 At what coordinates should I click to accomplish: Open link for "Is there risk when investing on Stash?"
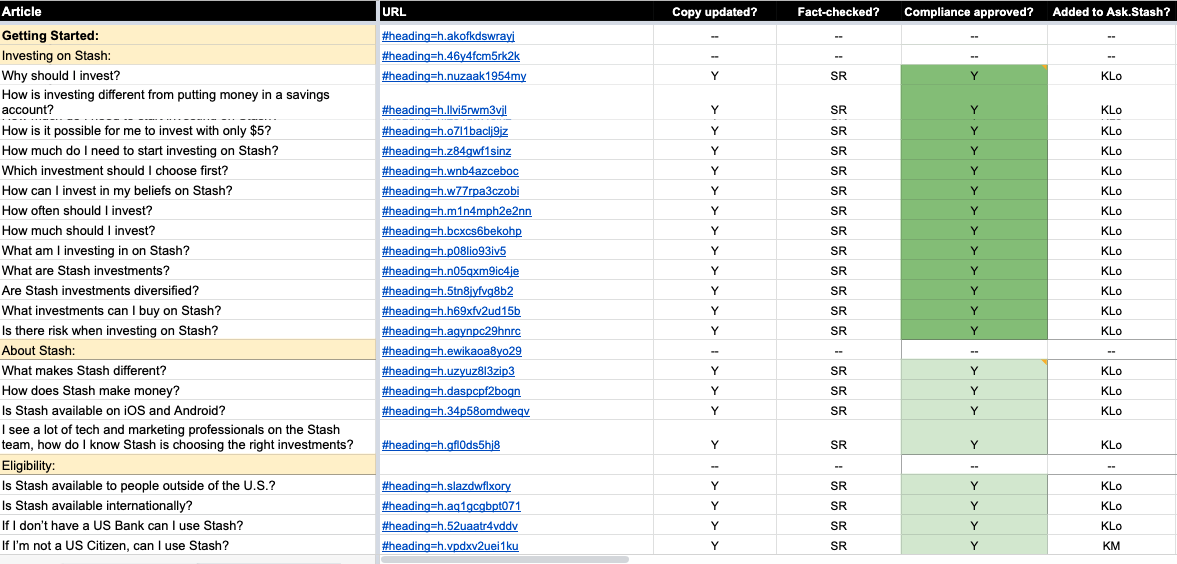[451, 331]
